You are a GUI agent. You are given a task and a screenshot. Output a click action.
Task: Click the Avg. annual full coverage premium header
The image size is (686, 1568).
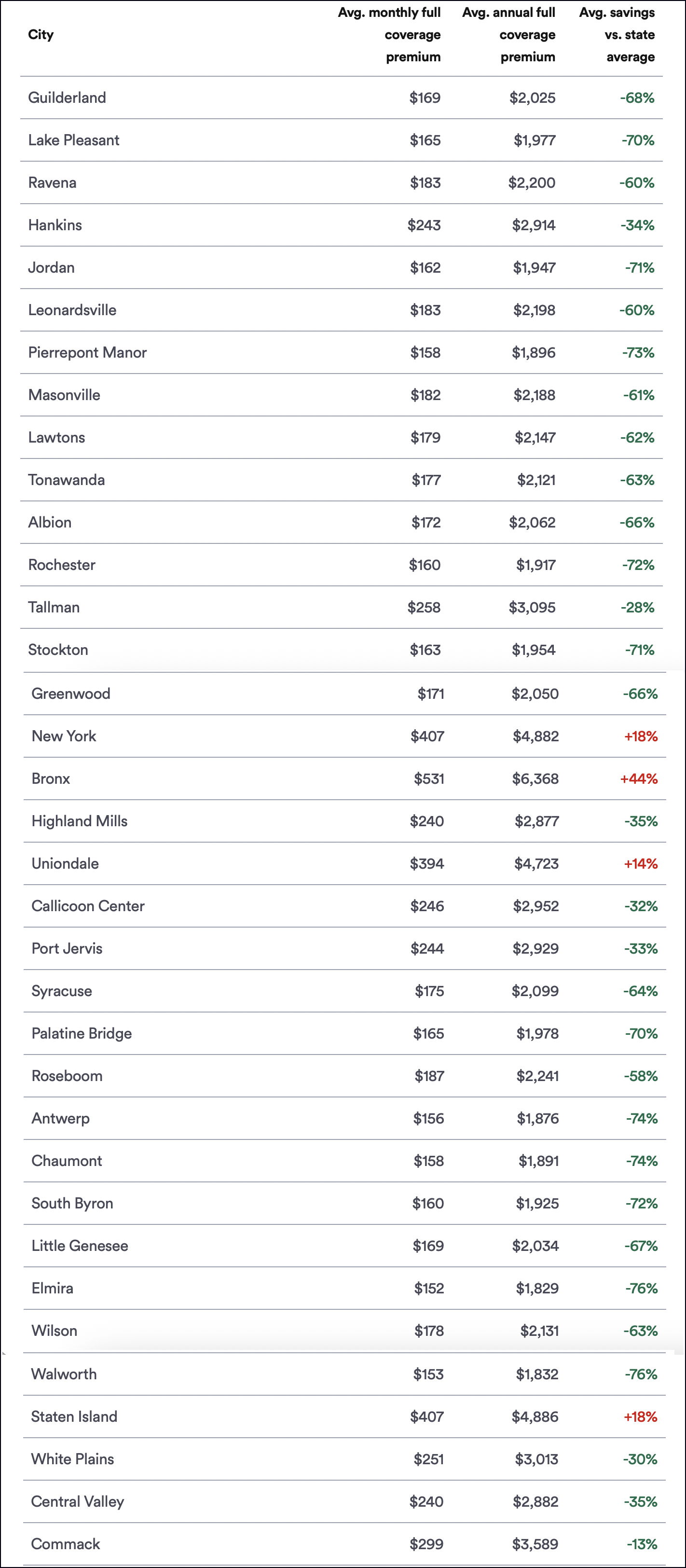(x=509, y=35)
